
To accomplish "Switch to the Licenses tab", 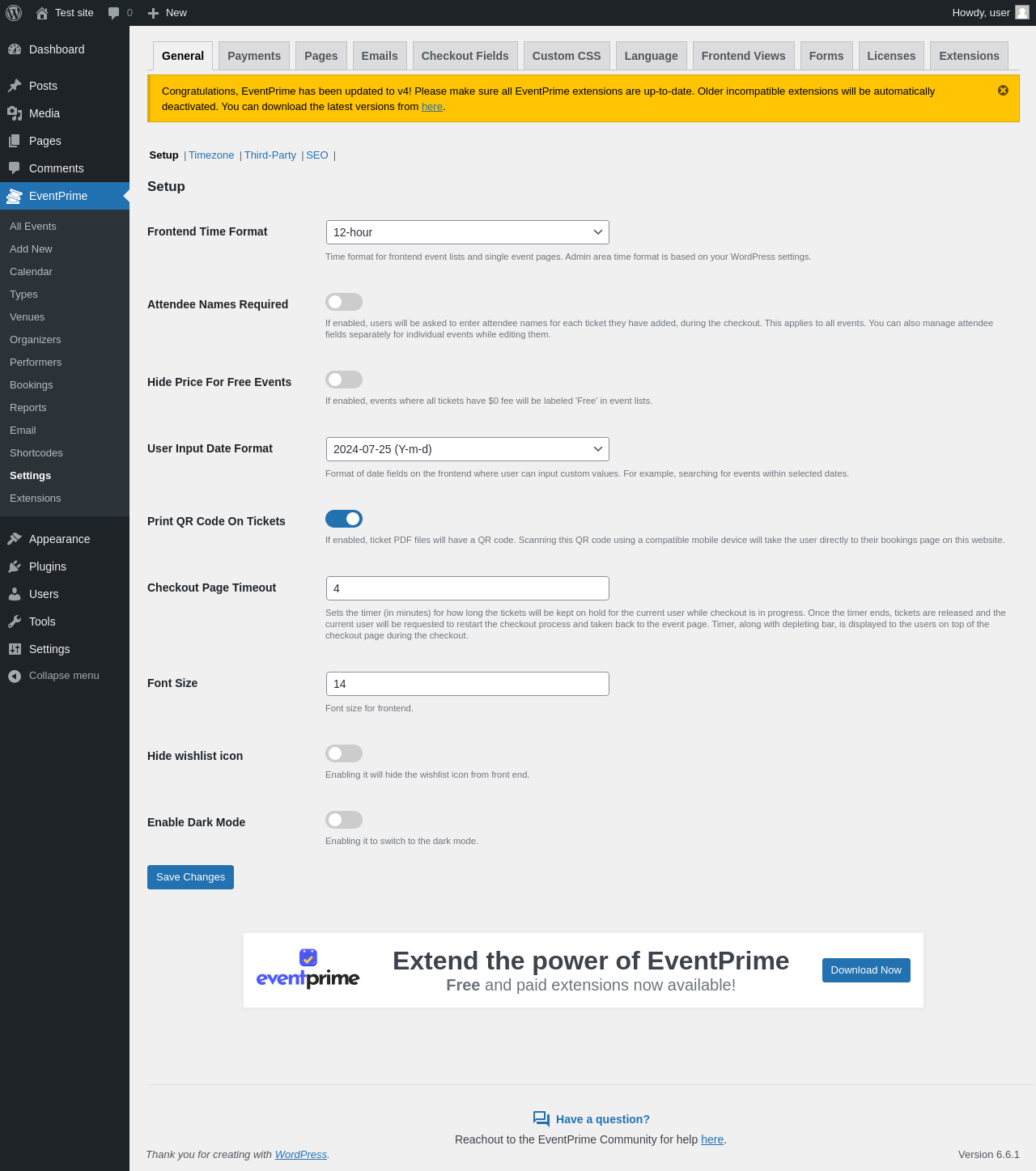I will 891,56.
